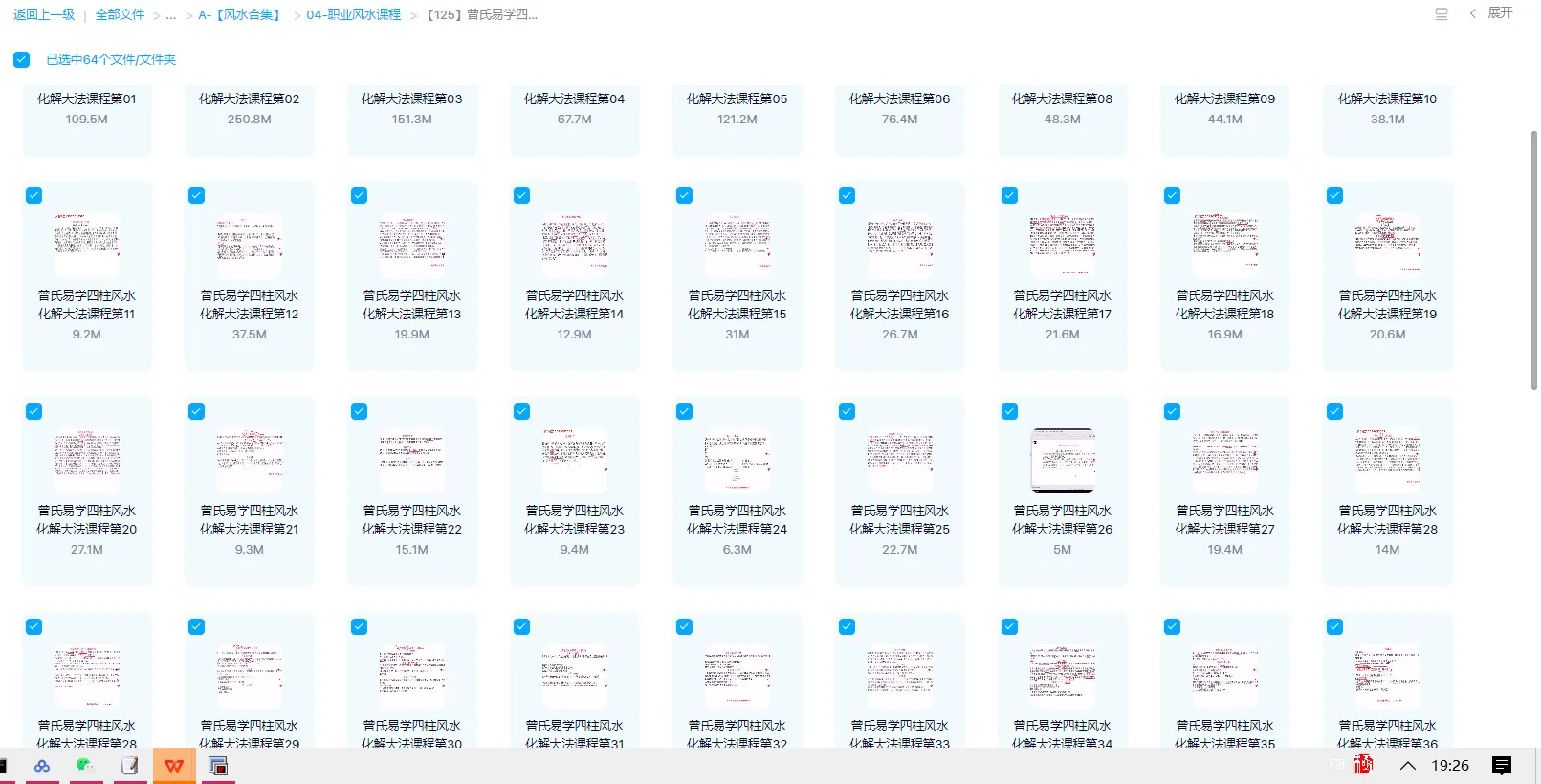Open the 04-职业风水课程 breadcrumb folder

pyautogui.click(x=354, y=14)
